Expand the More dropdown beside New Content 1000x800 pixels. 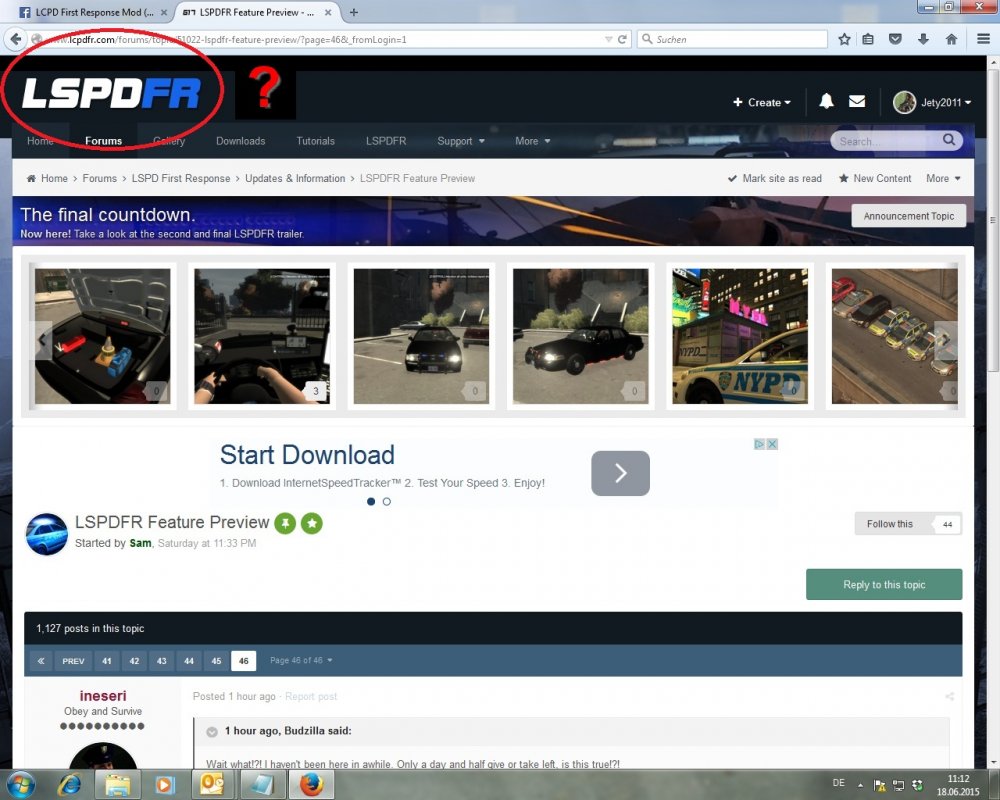point(943,179)
